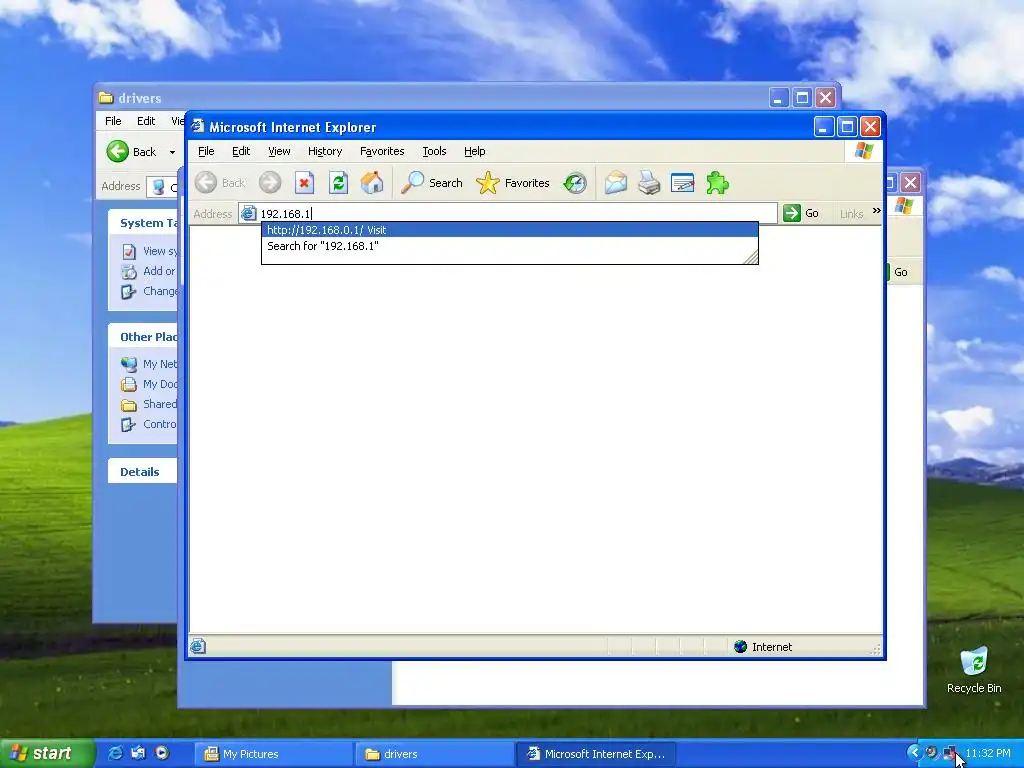
Task: Go to the Home page icon
Action: click(x=372, y=183)
